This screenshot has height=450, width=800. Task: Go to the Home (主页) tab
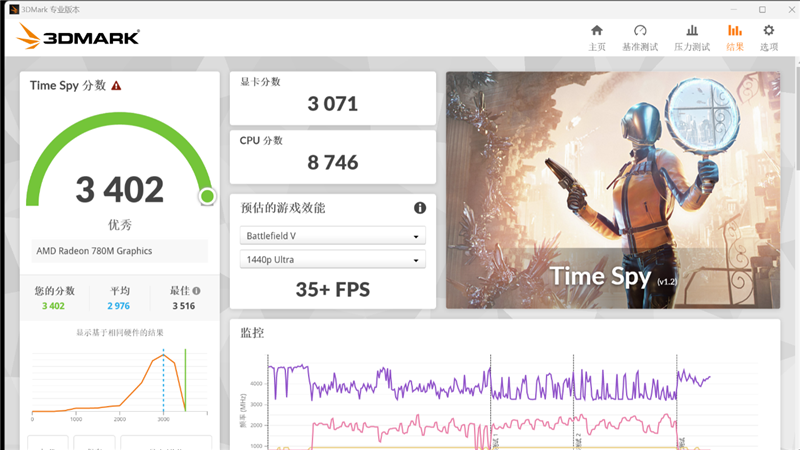[596, 38]
